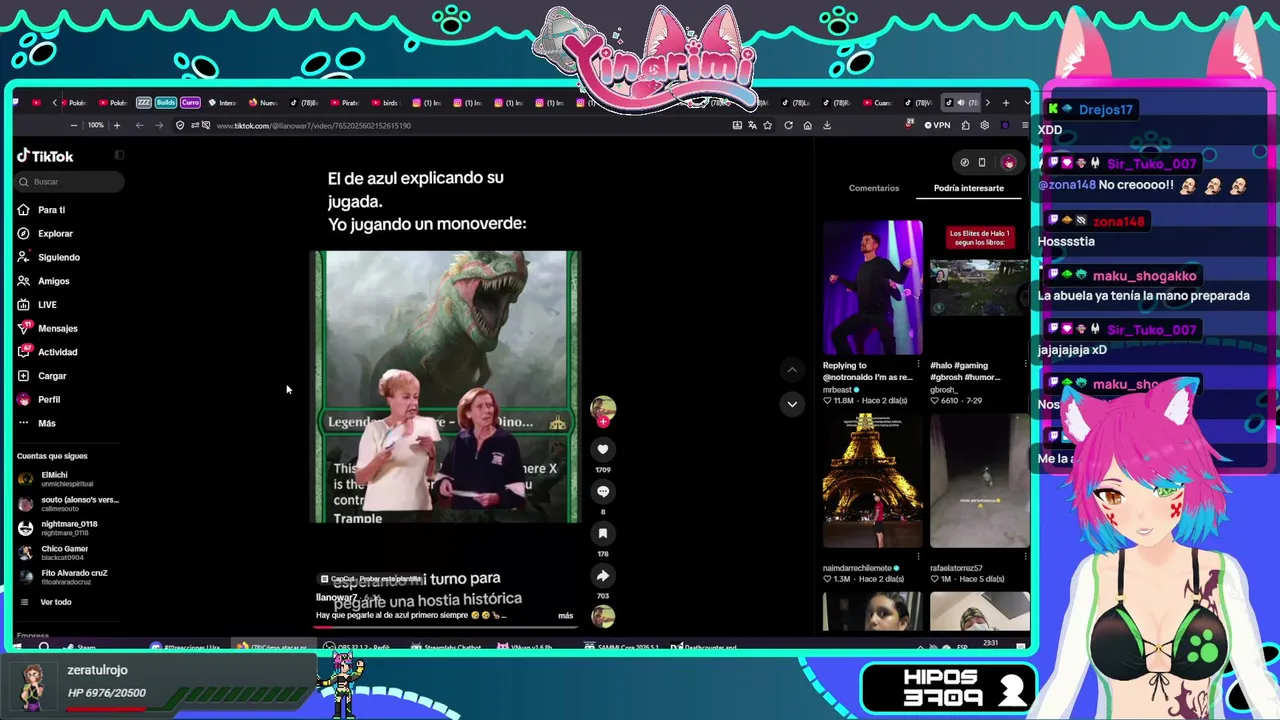1280x720 pixels.
Task: Open Eiffel Tower suggested video thumbnail
Action: 873,481
